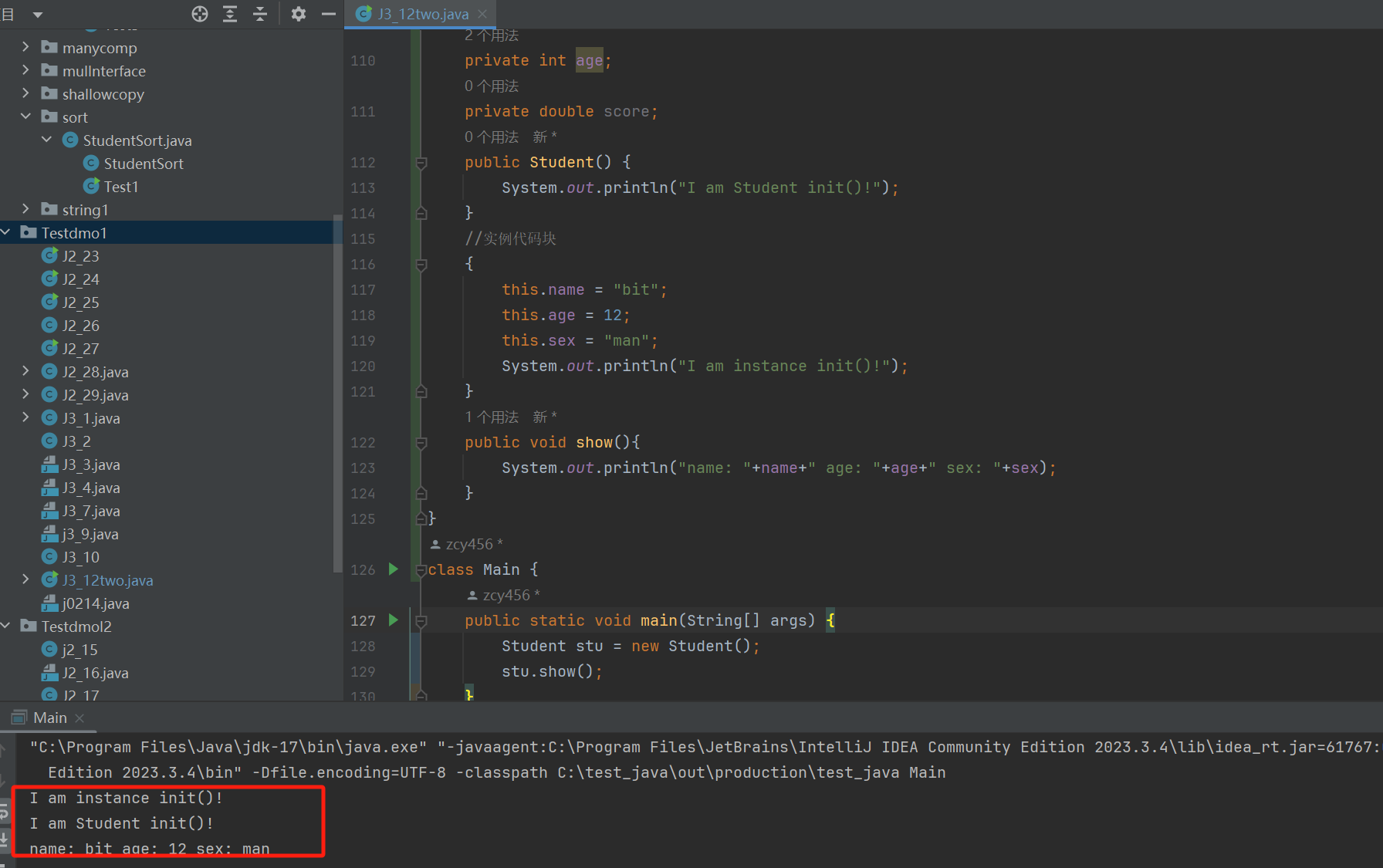This screenshot has height=868, width=1383.
Task: Click '1 个用法' hint above show method
Action: (x=492, y=417)
